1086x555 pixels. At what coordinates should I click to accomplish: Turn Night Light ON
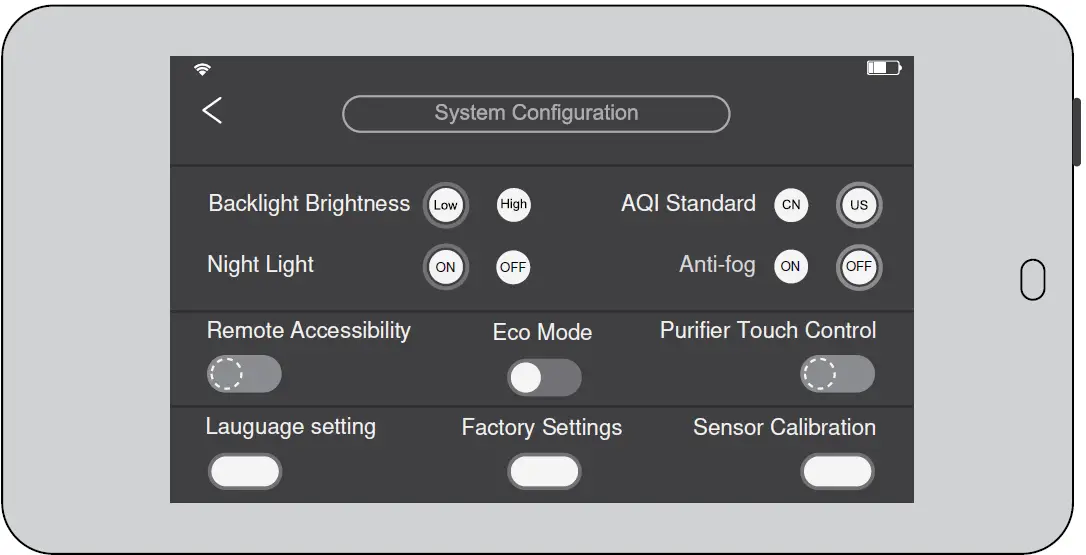445,267
